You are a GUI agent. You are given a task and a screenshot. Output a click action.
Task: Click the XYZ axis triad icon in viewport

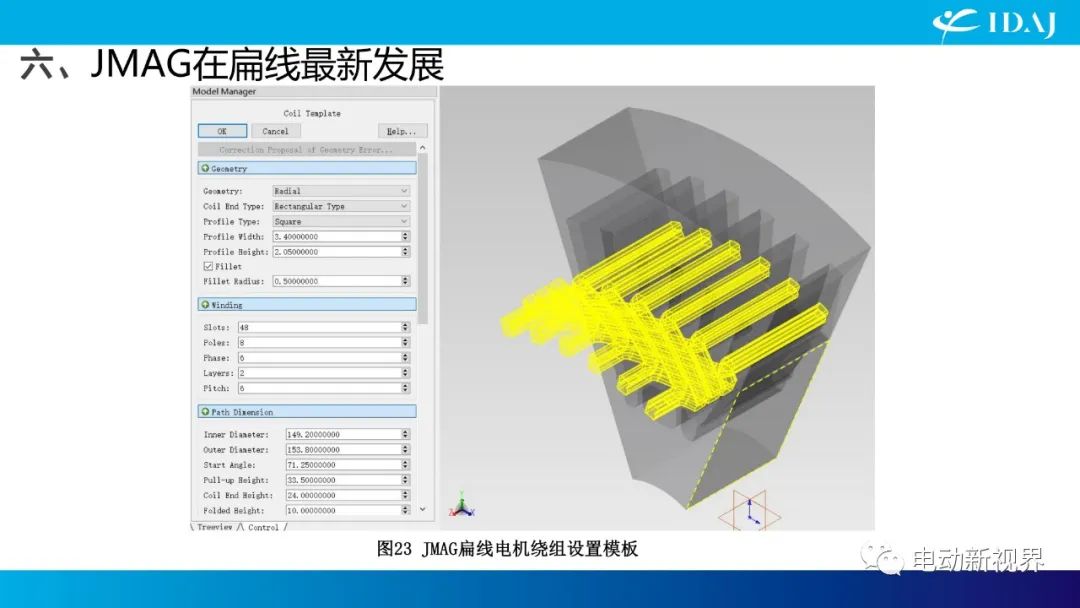(461, 506)
